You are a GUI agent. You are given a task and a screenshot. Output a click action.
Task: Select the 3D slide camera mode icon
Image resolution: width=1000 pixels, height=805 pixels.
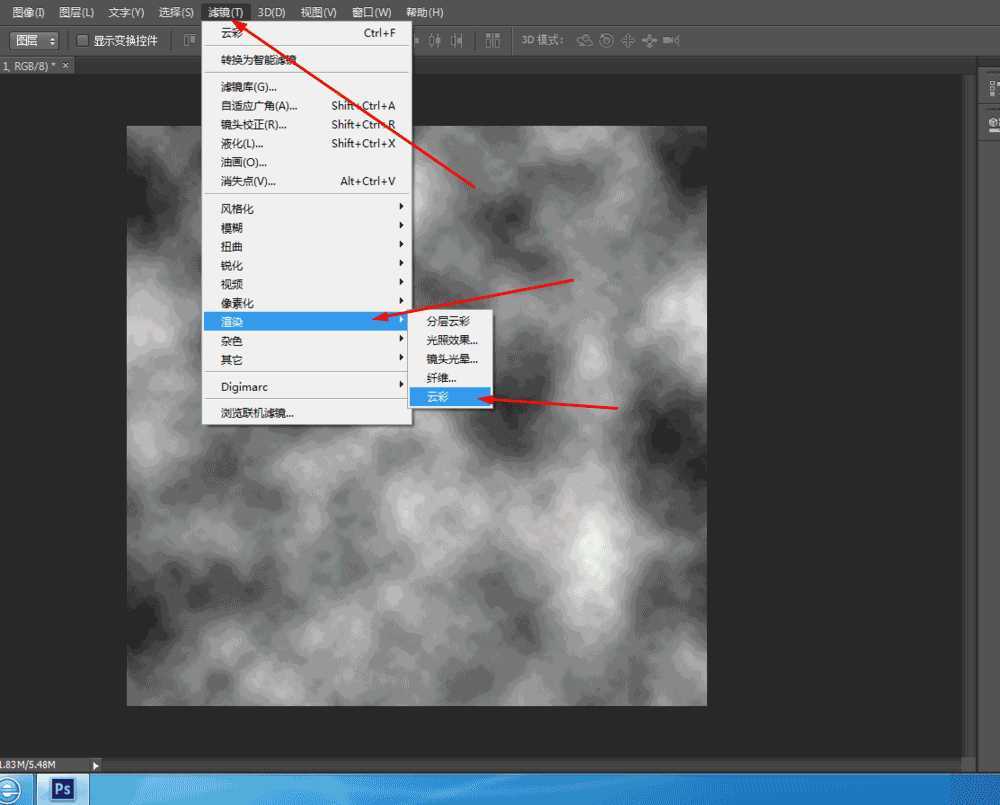(648, 40)
